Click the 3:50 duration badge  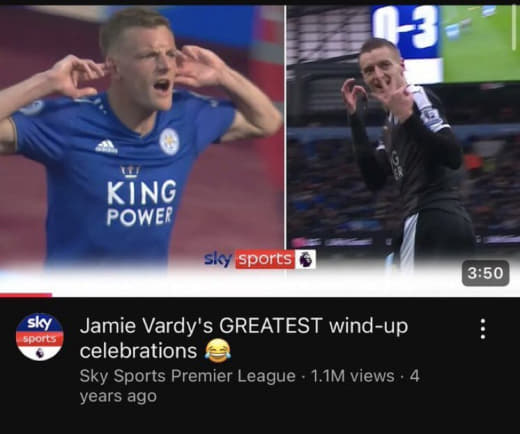tap(485, 273)
